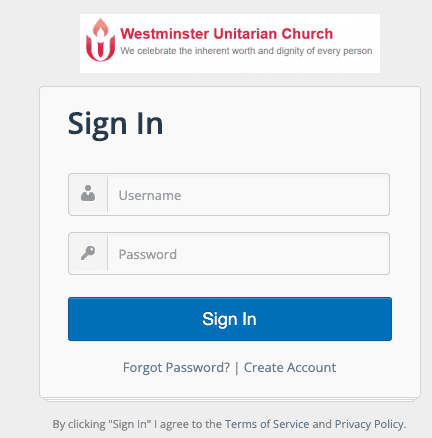
Task: Click the key icon beside Password
Action: pyautogui.click(x=88, y=253)
